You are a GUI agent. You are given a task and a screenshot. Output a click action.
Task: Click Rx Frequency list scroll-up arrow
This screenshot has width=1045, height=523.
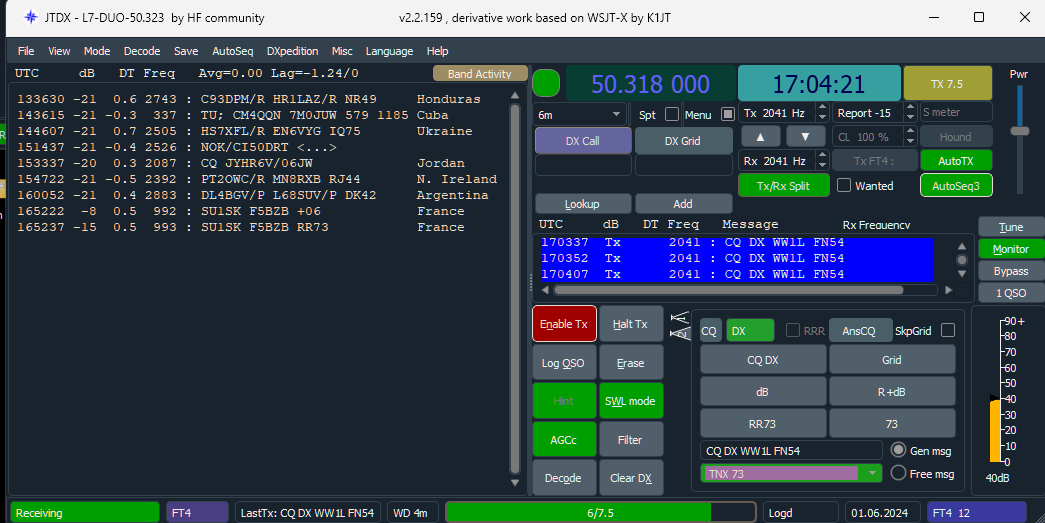tap(962, 246)
